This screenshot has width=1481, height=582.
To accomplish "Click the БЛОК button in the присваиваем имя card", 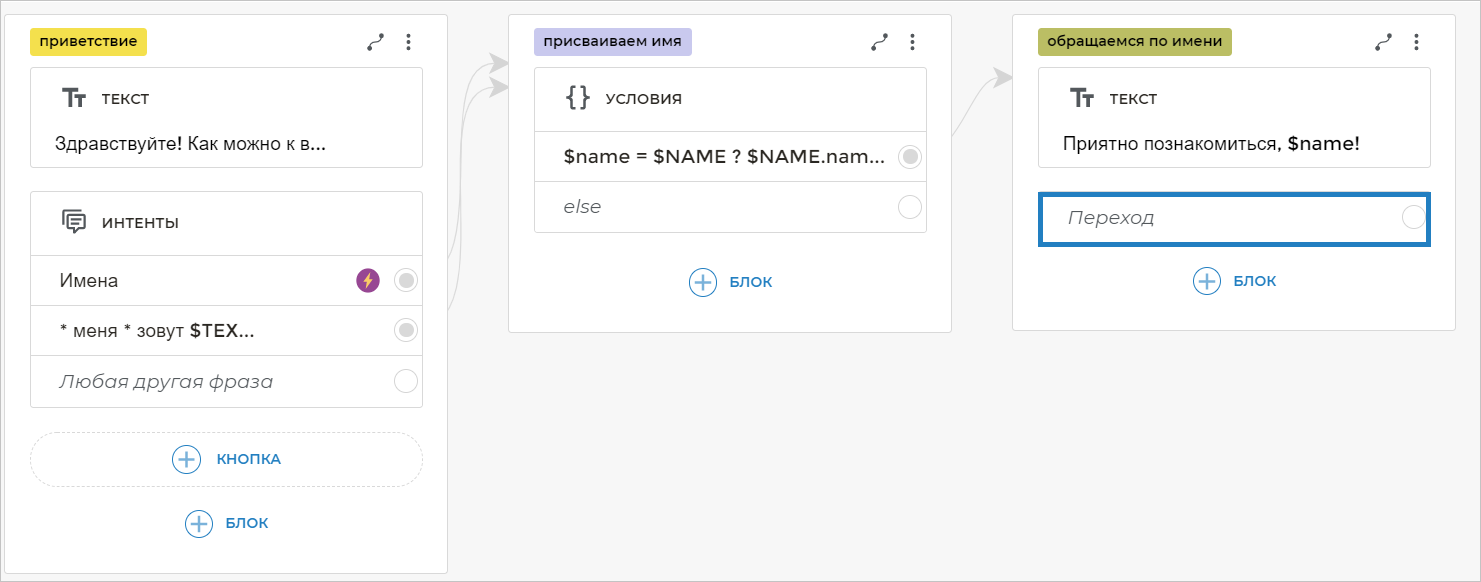I will point(731,282).
